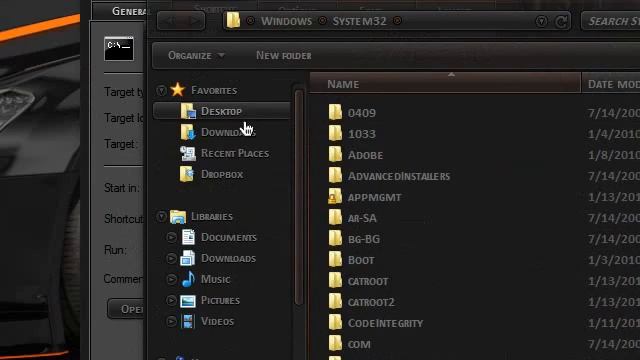Click the folder icon in address bar
This screenshot has height=360, width=640.
[233, 20]
